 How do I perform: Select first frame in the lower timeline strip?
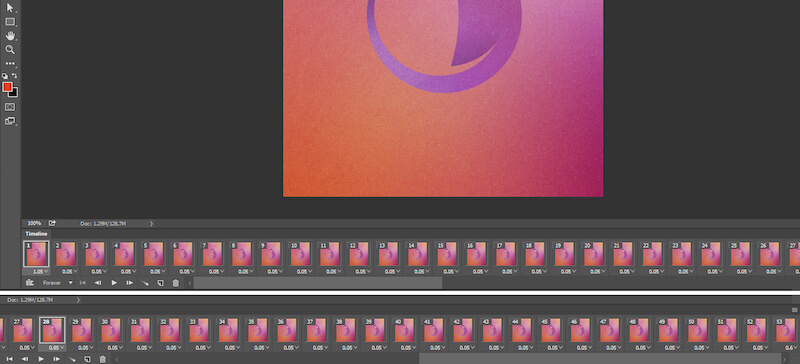point(9,359)
